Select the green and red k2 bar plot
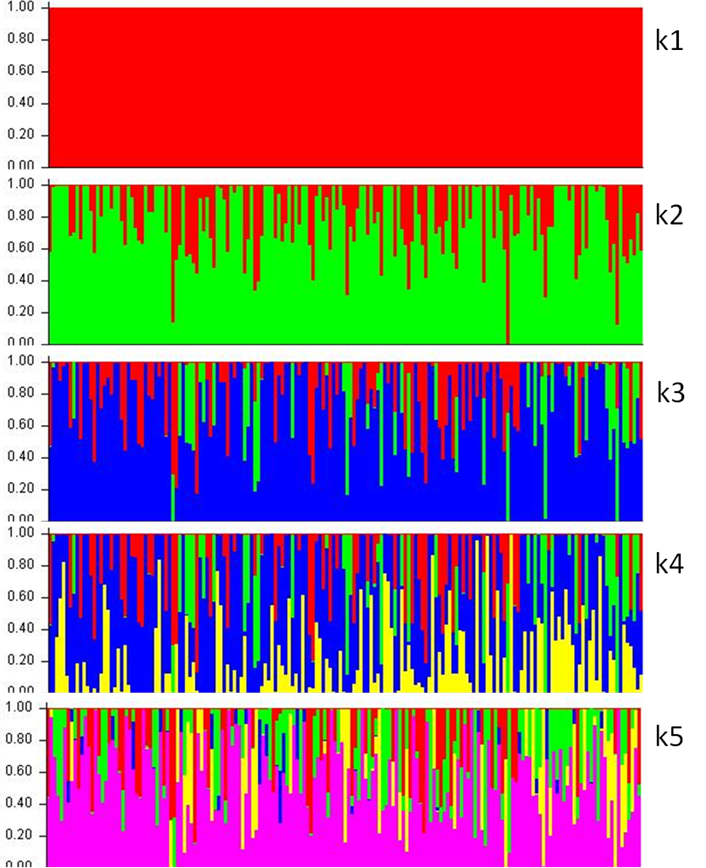The height and width of the screenshot is (868, 706). pos(345,264)
